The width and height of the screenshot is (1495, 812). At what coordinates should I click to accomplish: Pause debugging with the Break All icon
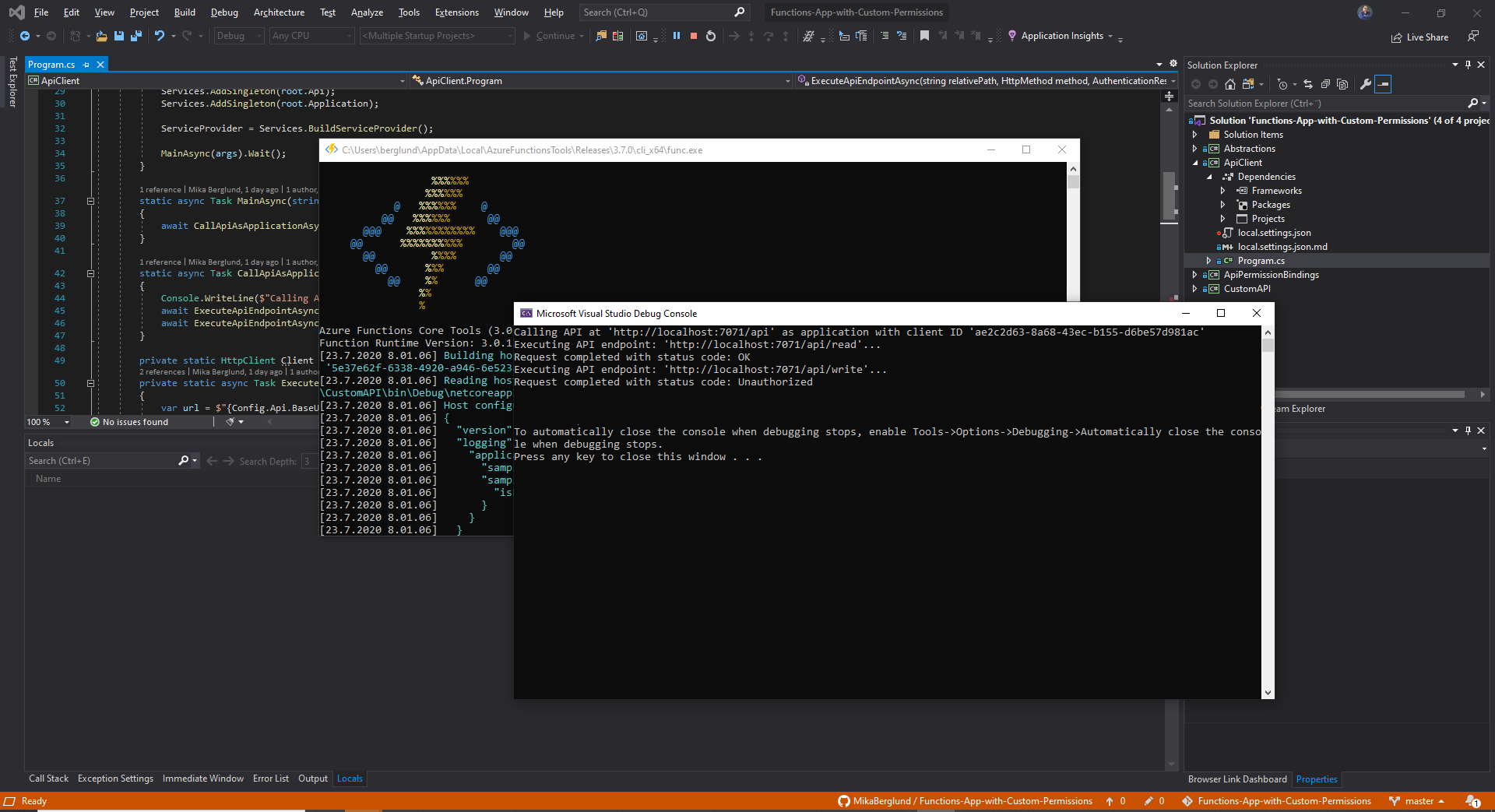point(677,36)
